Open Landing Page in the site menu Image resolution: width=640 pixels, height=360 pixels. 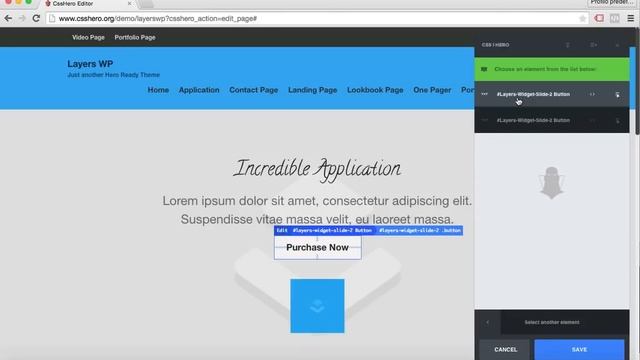312,90
